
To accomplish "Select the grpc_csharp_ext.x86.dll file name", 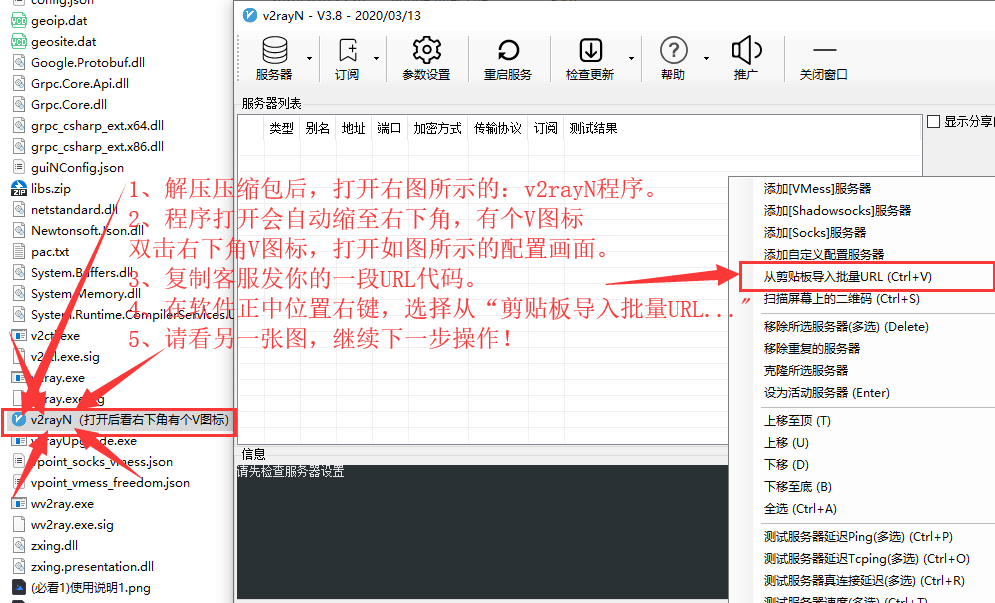I will point(97,147).
